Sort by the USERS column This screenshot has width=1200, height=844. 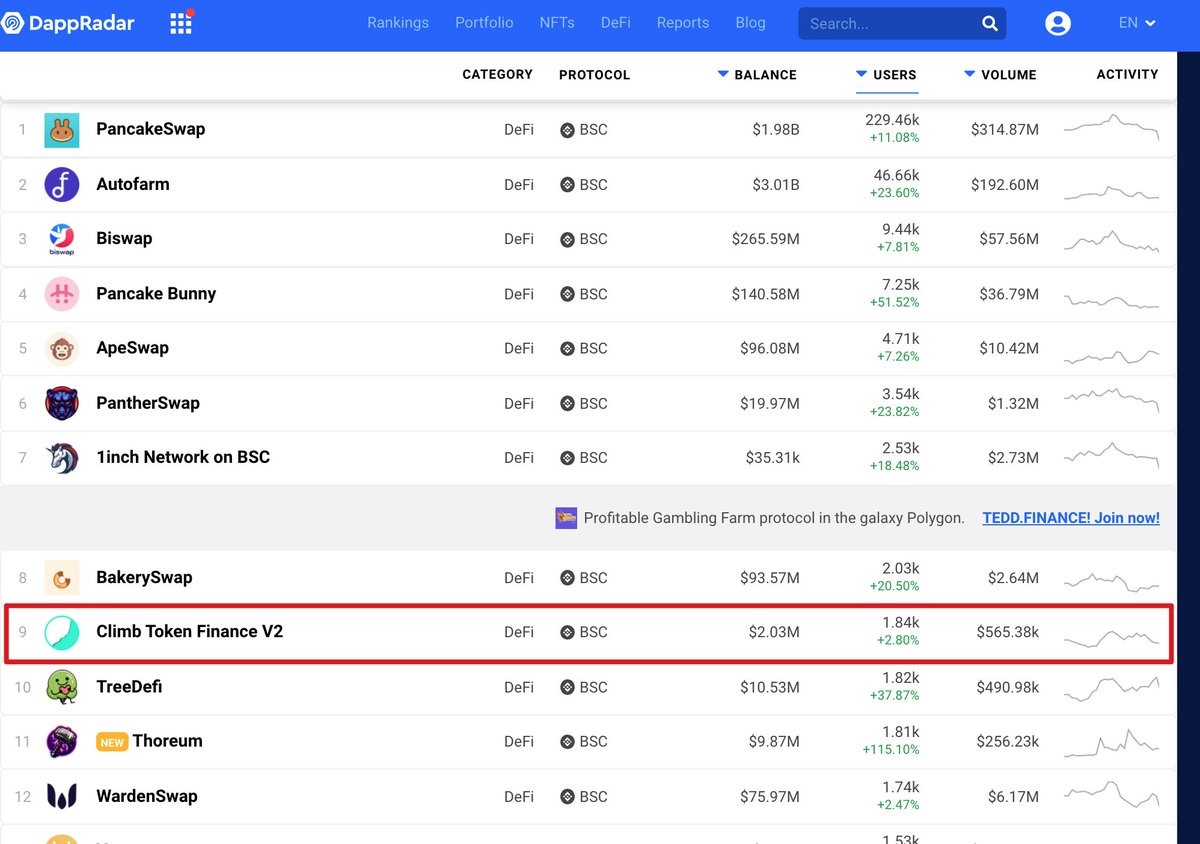pyautogui.click(x=886, y=75)
